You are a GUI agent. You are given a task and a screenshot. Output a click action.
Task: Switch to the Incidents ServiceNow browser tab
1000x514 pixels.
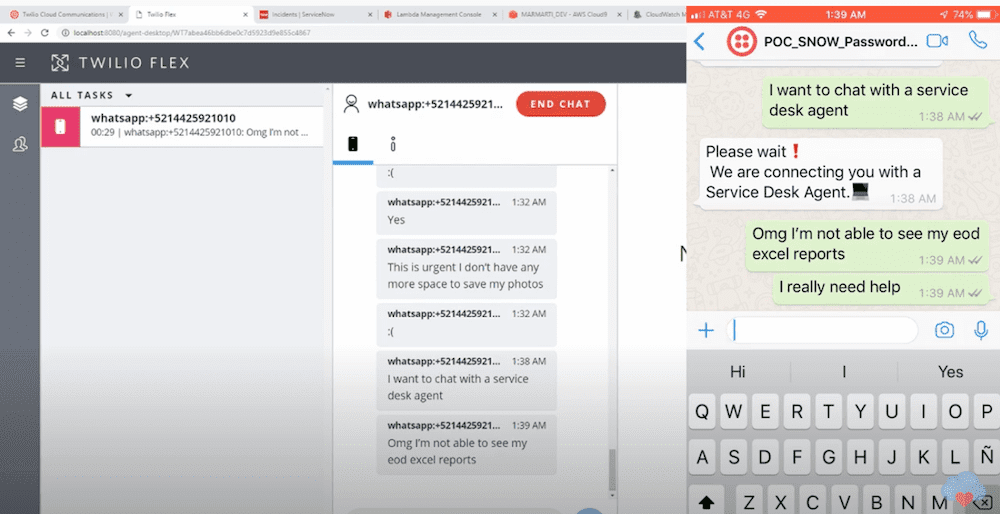pos(315,14)
